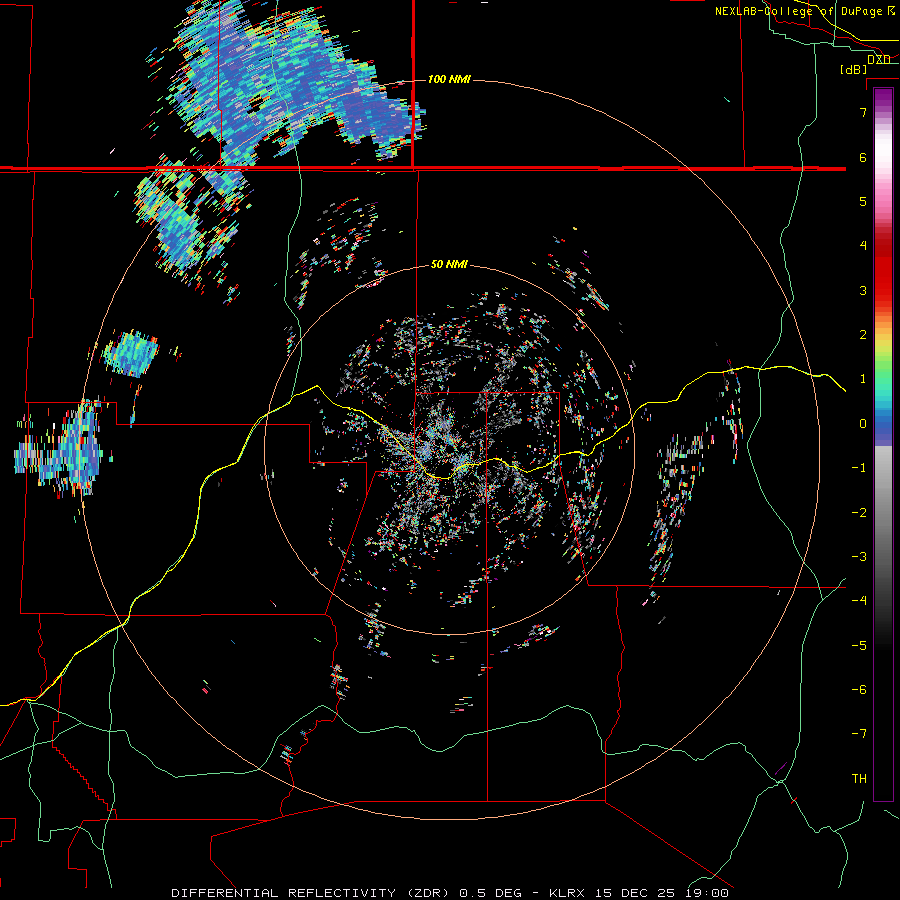Click the "5" value on the color scale

[x=863, y=201]
